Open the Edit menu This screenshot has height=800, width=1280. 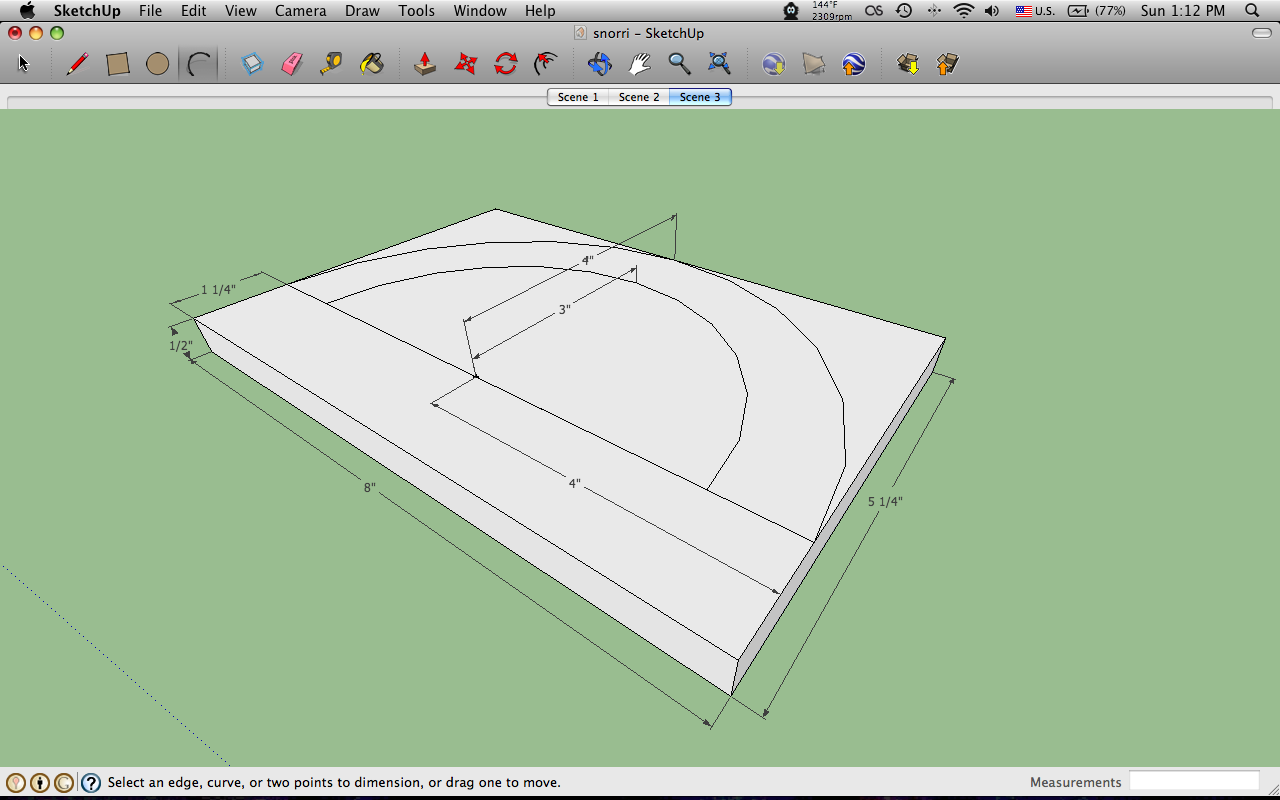coord(194,11)
